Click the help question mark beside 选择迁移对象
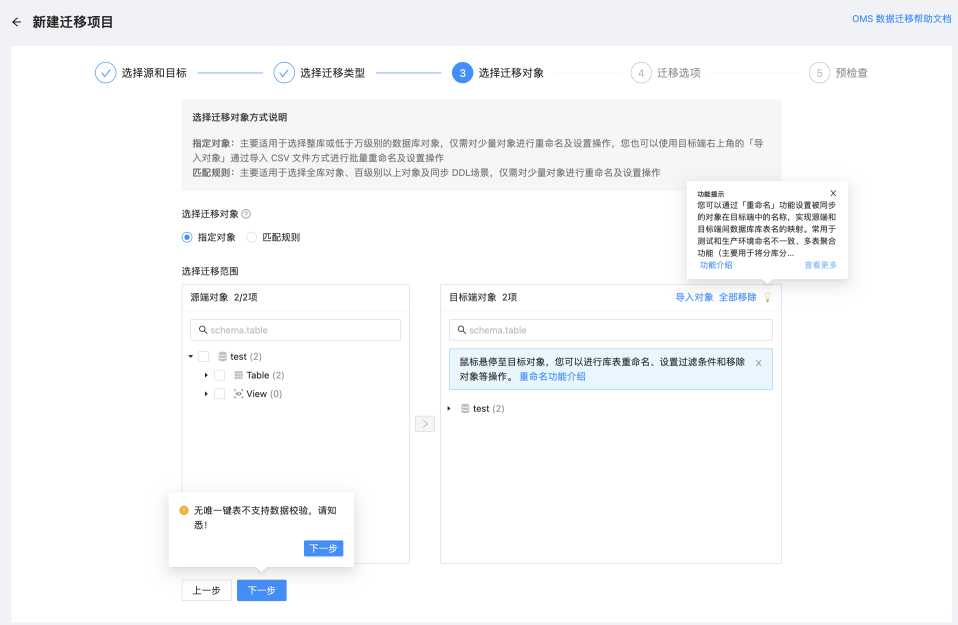The image size is (958, 625). tap(246, 214)
